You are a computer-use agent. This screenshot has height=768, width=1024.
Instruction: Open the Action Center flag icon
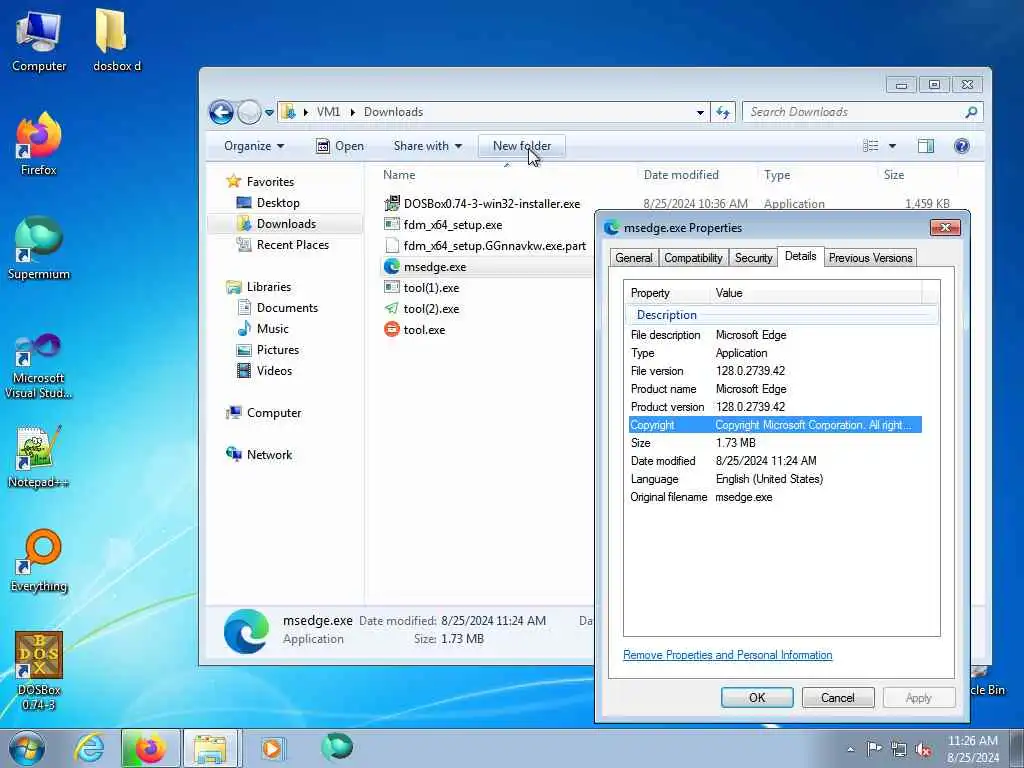(x=874, y=749)
